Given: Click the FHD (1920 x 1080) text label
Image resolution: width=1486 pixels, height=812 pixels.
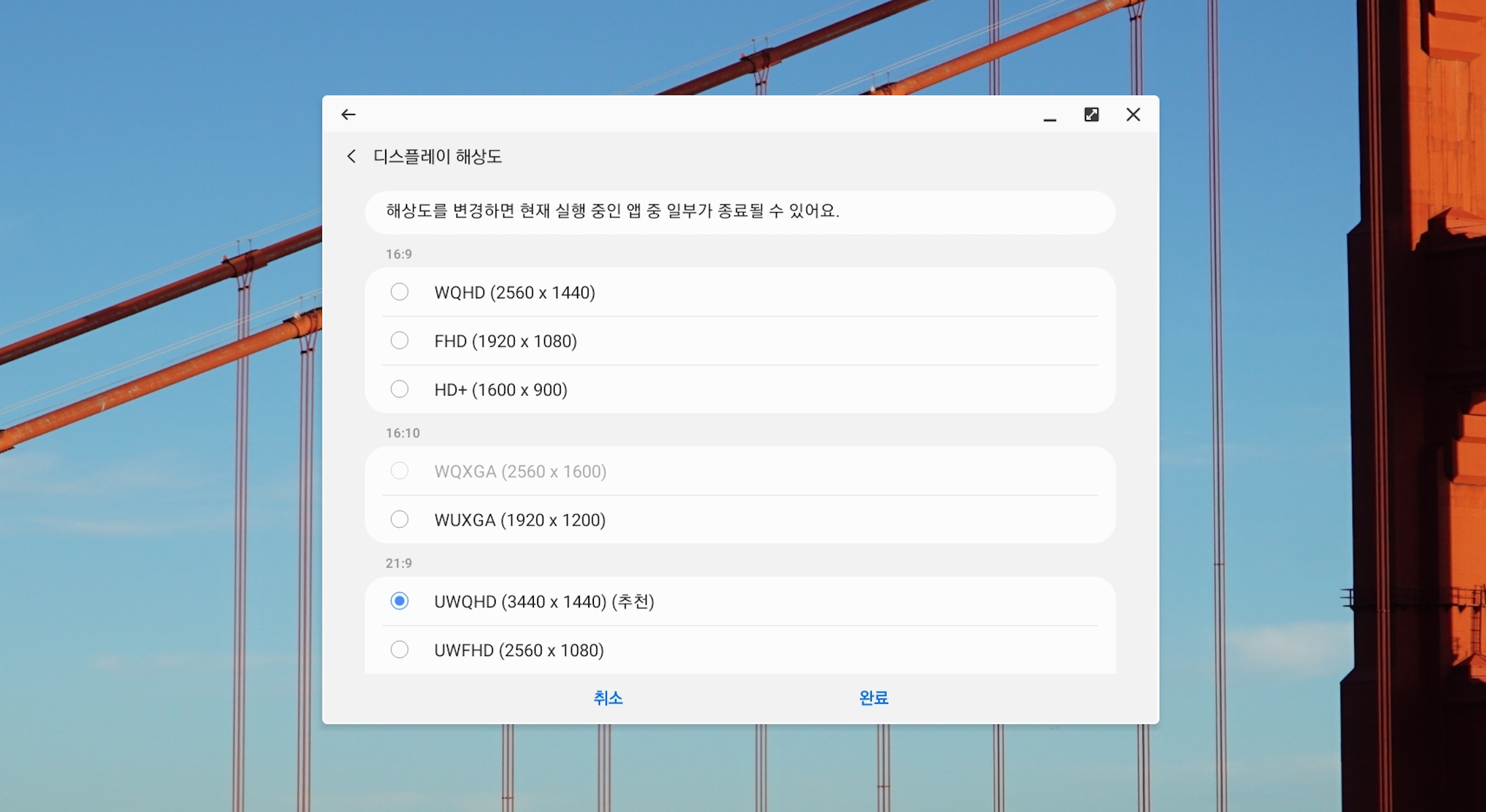Looking at the screenshot, I should (x=505, y=342).
